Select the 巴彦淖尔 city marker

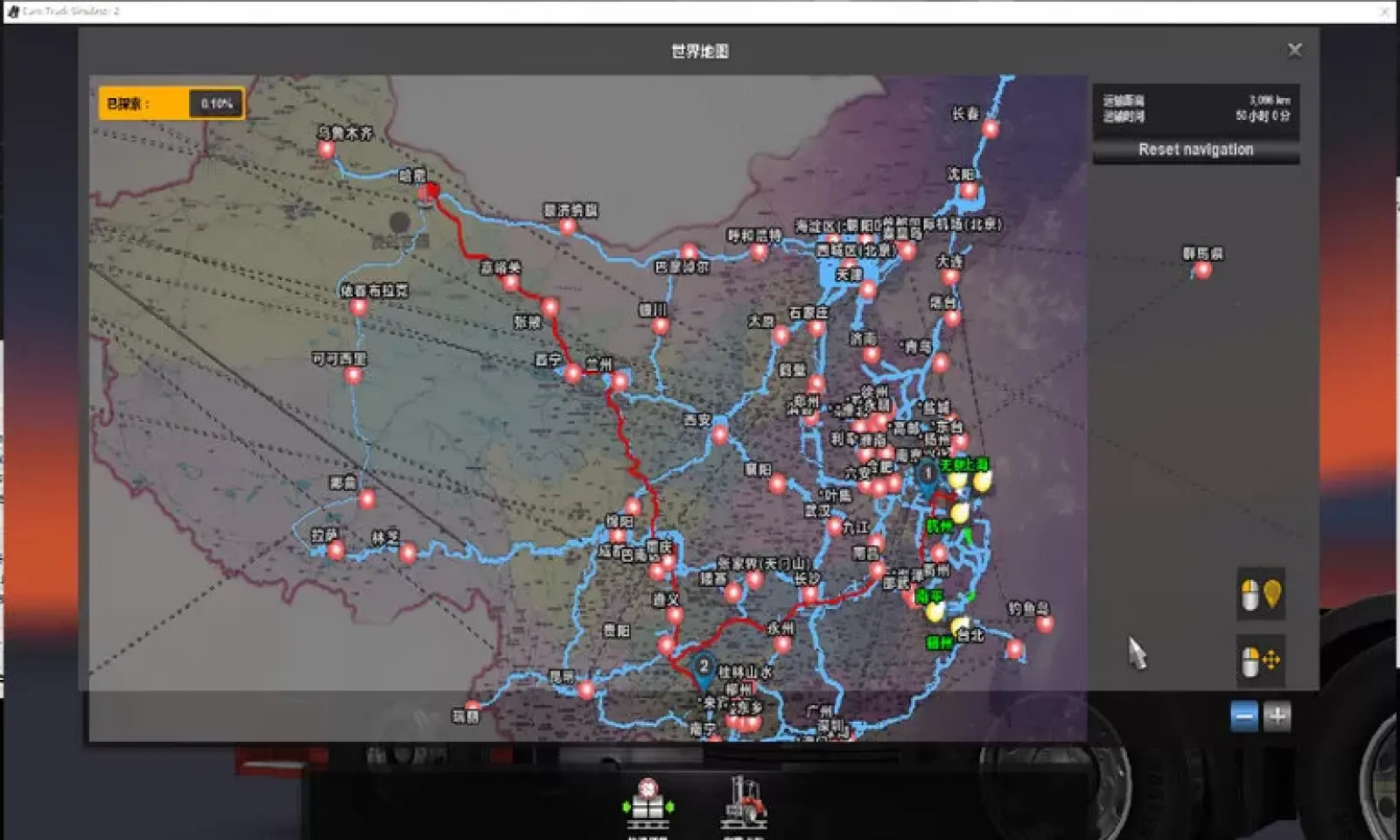[x=689, y=254]
